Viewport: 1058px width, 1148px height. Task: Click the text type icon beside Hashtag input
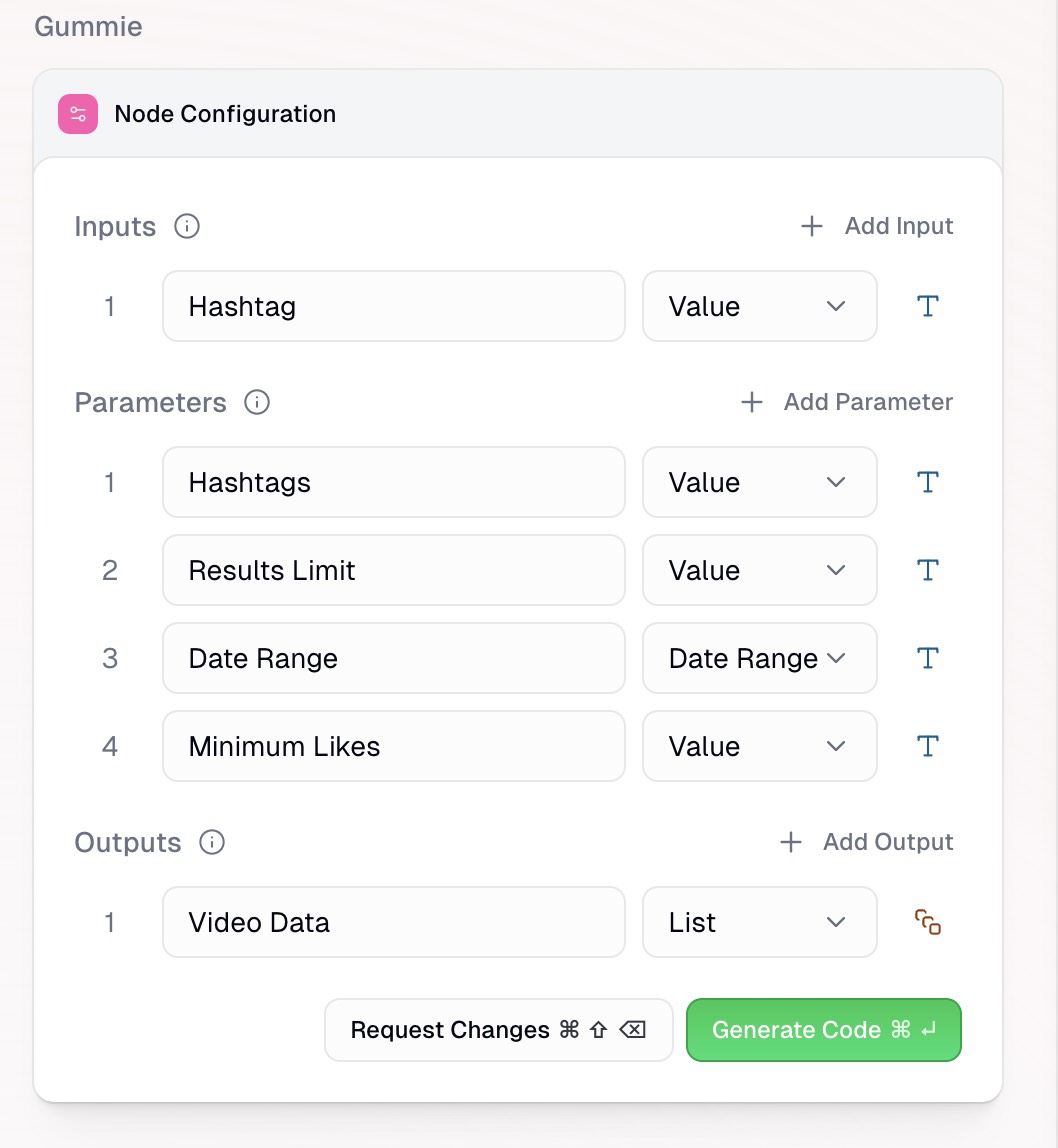coord(926,306)
